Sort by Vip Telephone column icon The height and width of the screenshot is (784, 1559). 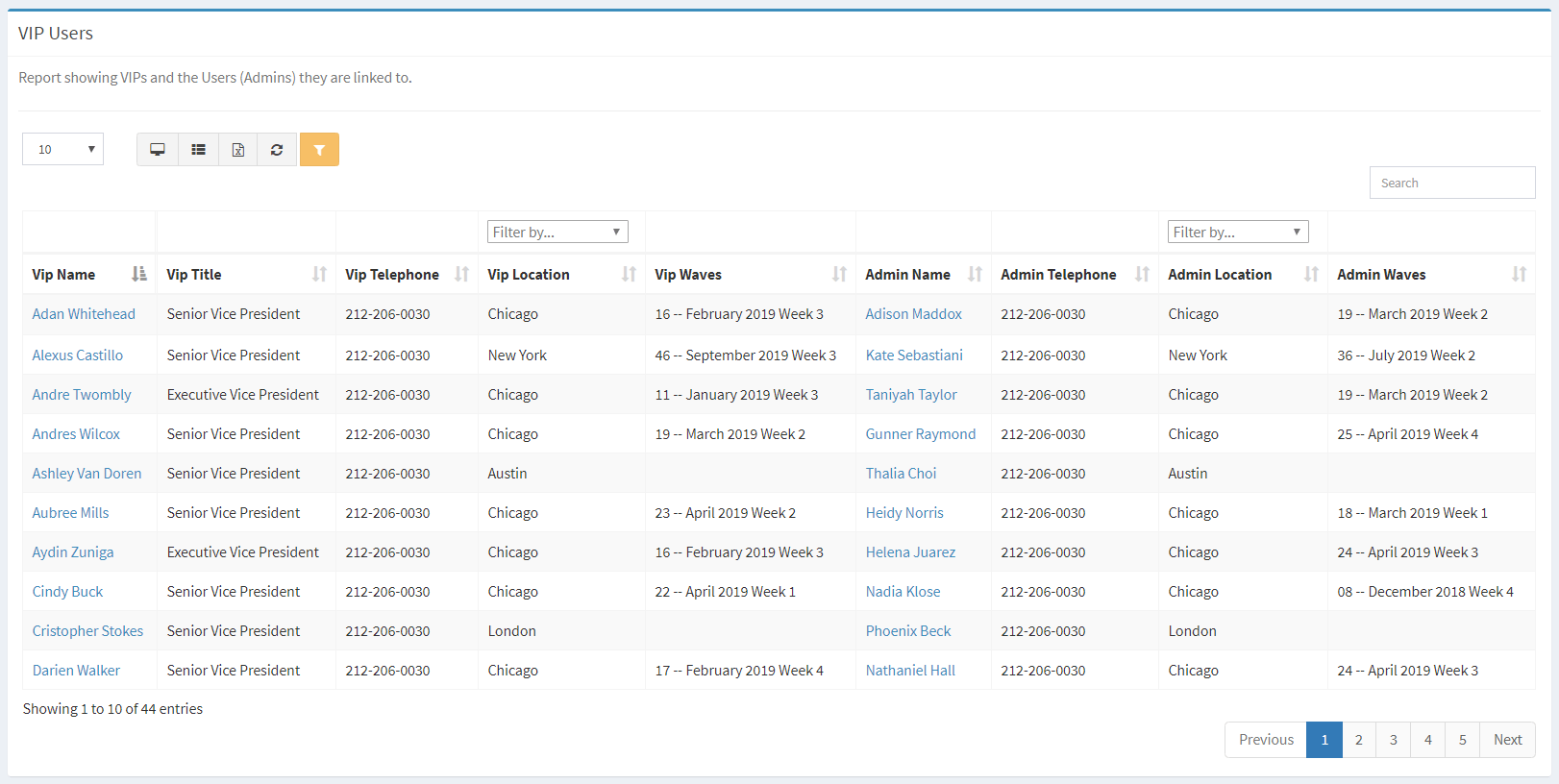pyautogui.click(x=461, y=274)
